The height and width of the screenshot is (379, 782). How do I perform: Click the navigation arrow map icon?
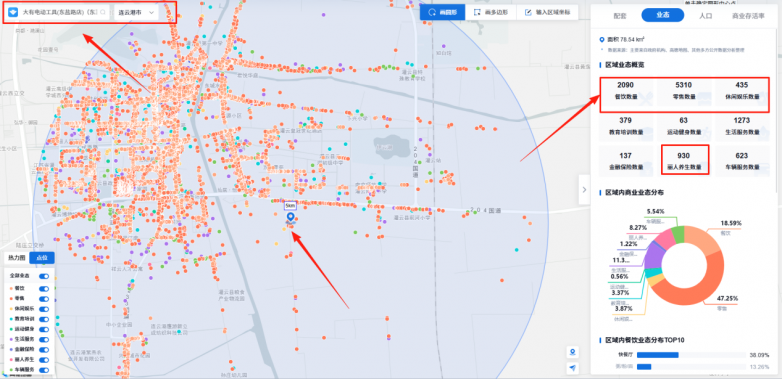(x=573, y=368)
